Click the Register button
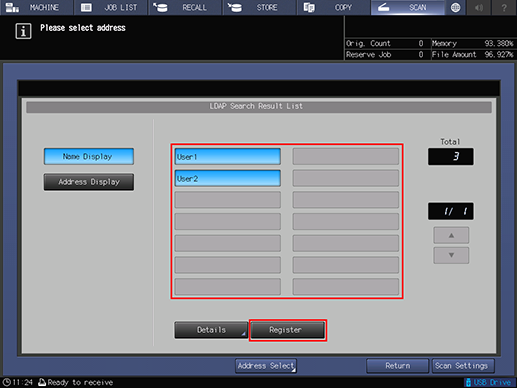The width and height of the screenshot is (517, 388). pyautogui.click(x=287, y=330)
